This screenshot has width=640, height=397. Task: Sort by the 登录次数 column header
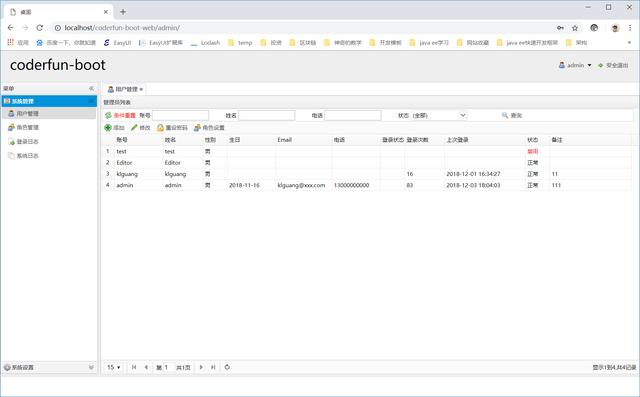[x=417, y=140]
